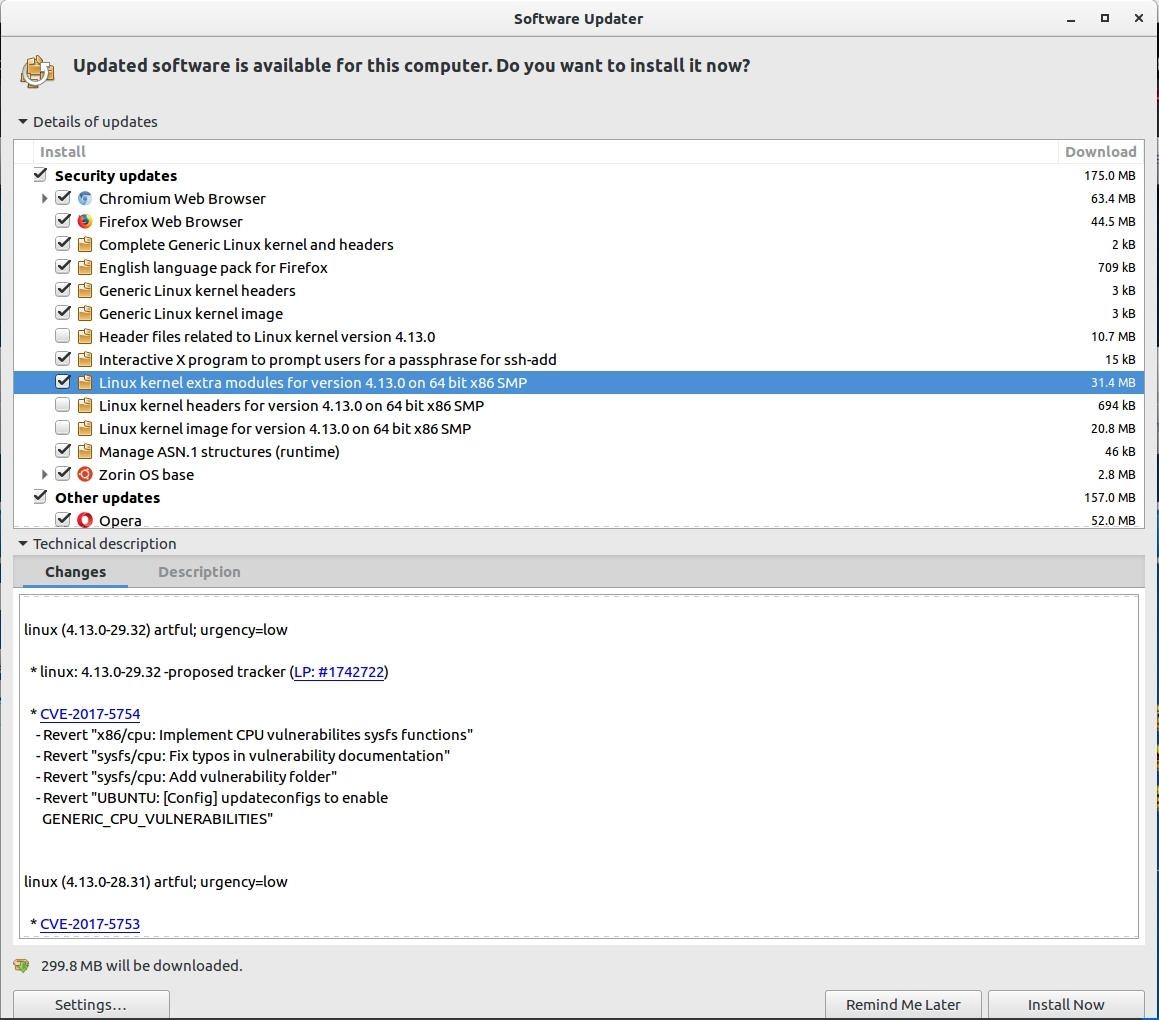1159x1020 pixels.
Task: Click package icon for Manage ASN.1 structures
Action: (85, 452)
